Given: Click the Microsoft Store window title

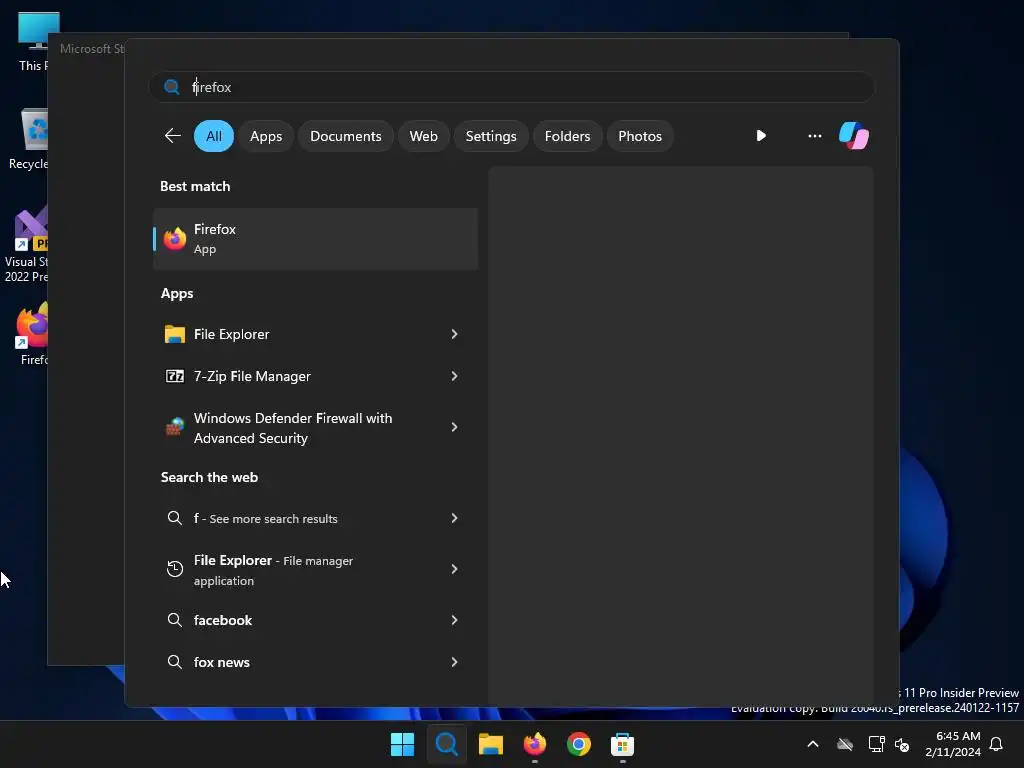Looking at the screenshot, I should point(92,49).
